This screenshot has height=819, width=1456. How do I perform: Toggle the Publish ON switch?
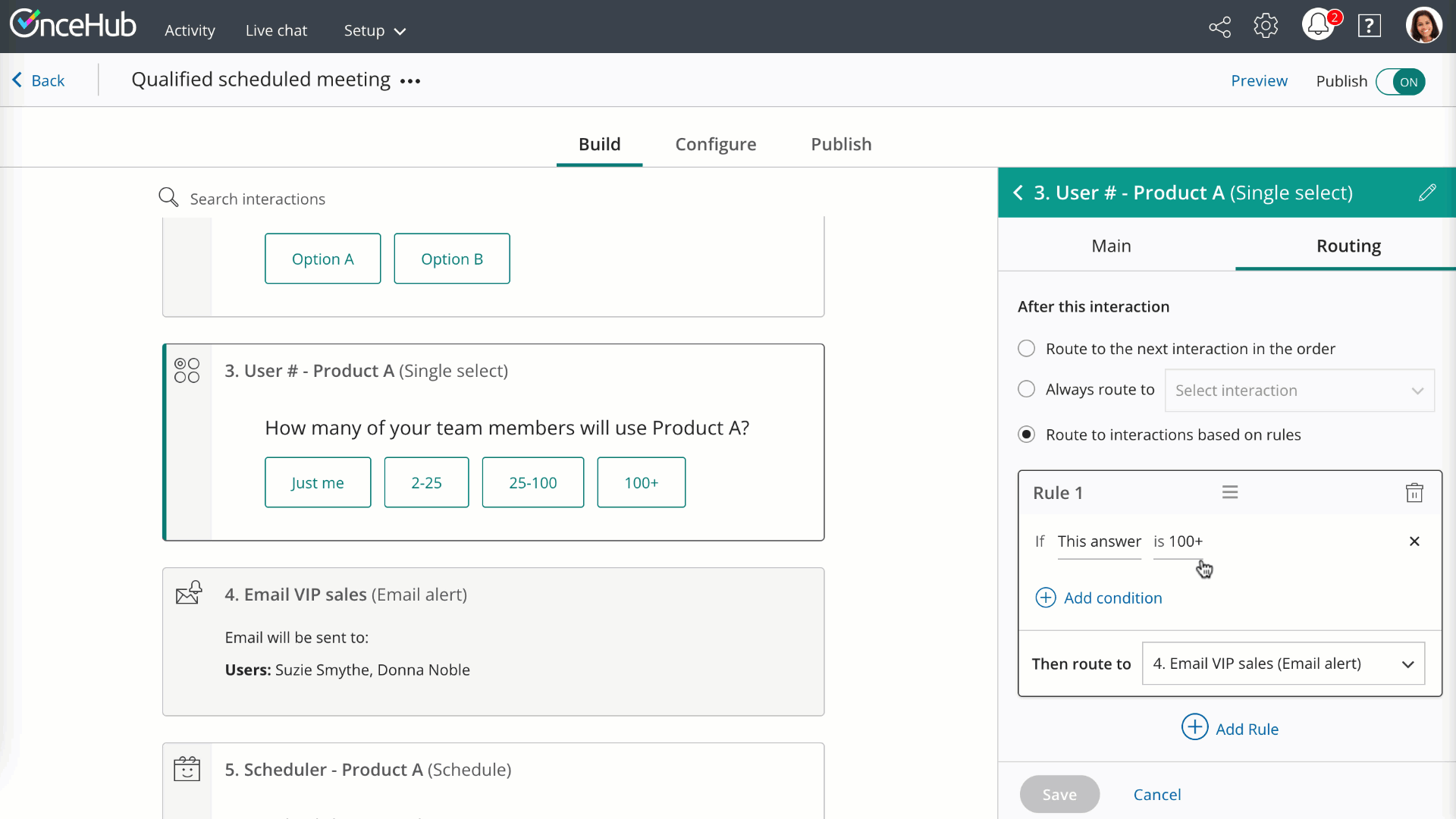pyautogui.click(x=1400, y=82)
